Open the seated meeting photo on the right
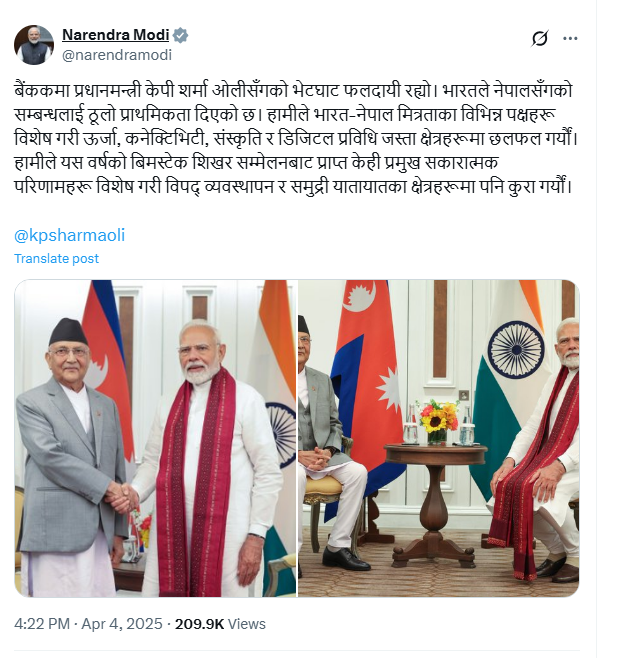This screenshot has width=617, height=658. pos(439,438)
